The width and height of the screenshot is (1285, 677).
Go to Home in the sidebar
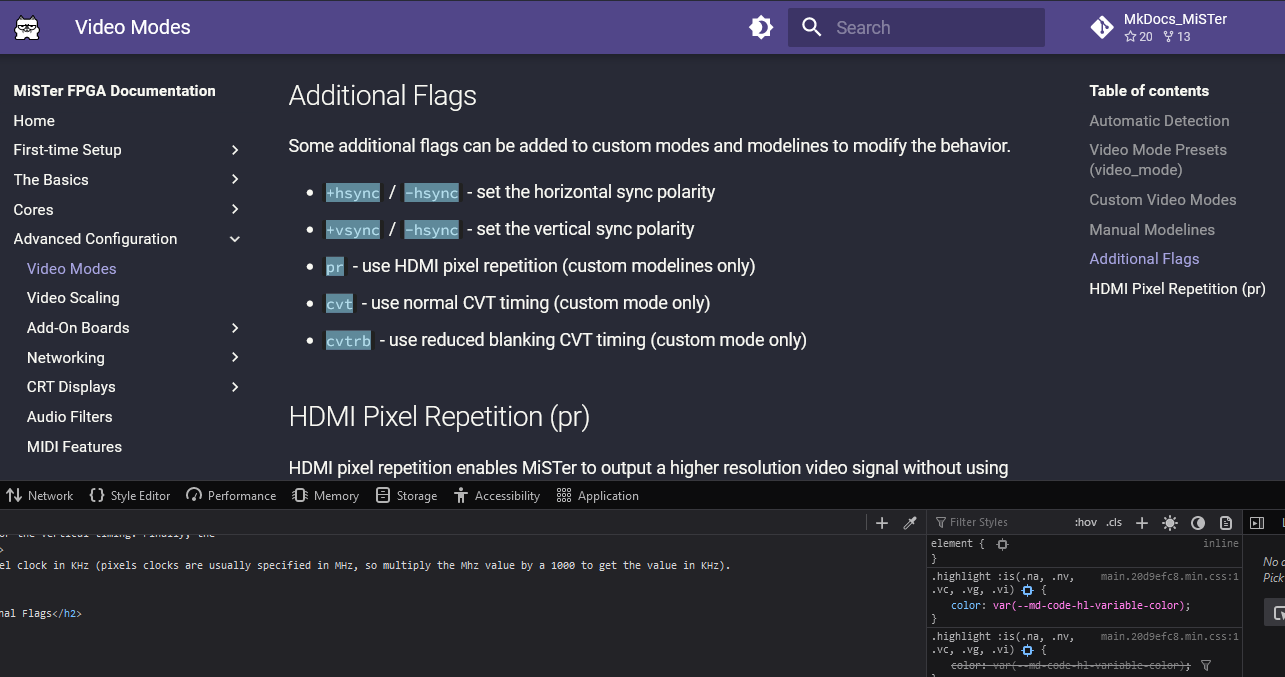tap(34, 120)
